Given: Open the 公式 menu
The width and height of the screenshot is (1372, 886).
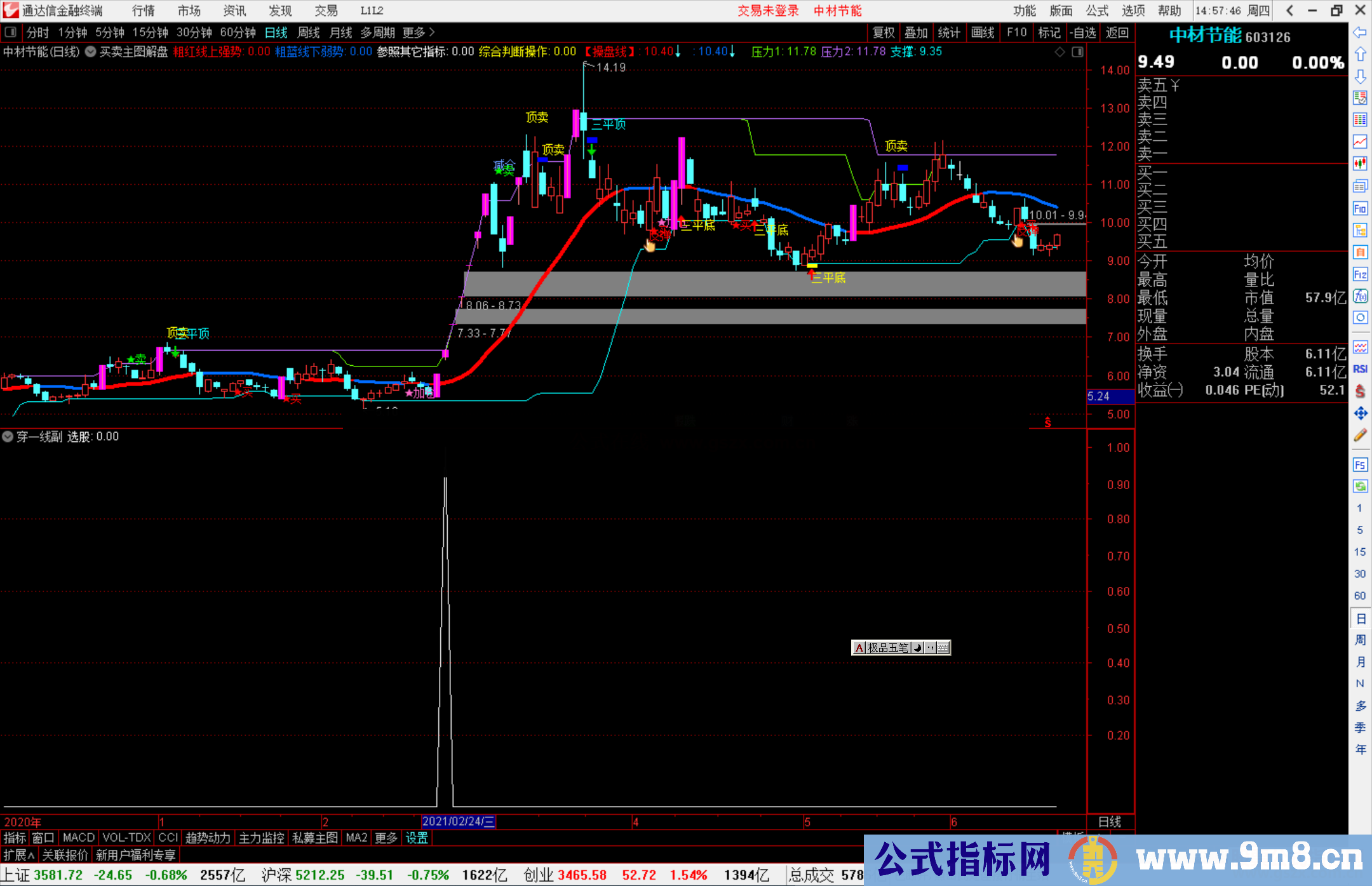Looking at the screenshot, I should coord(1096,11).
